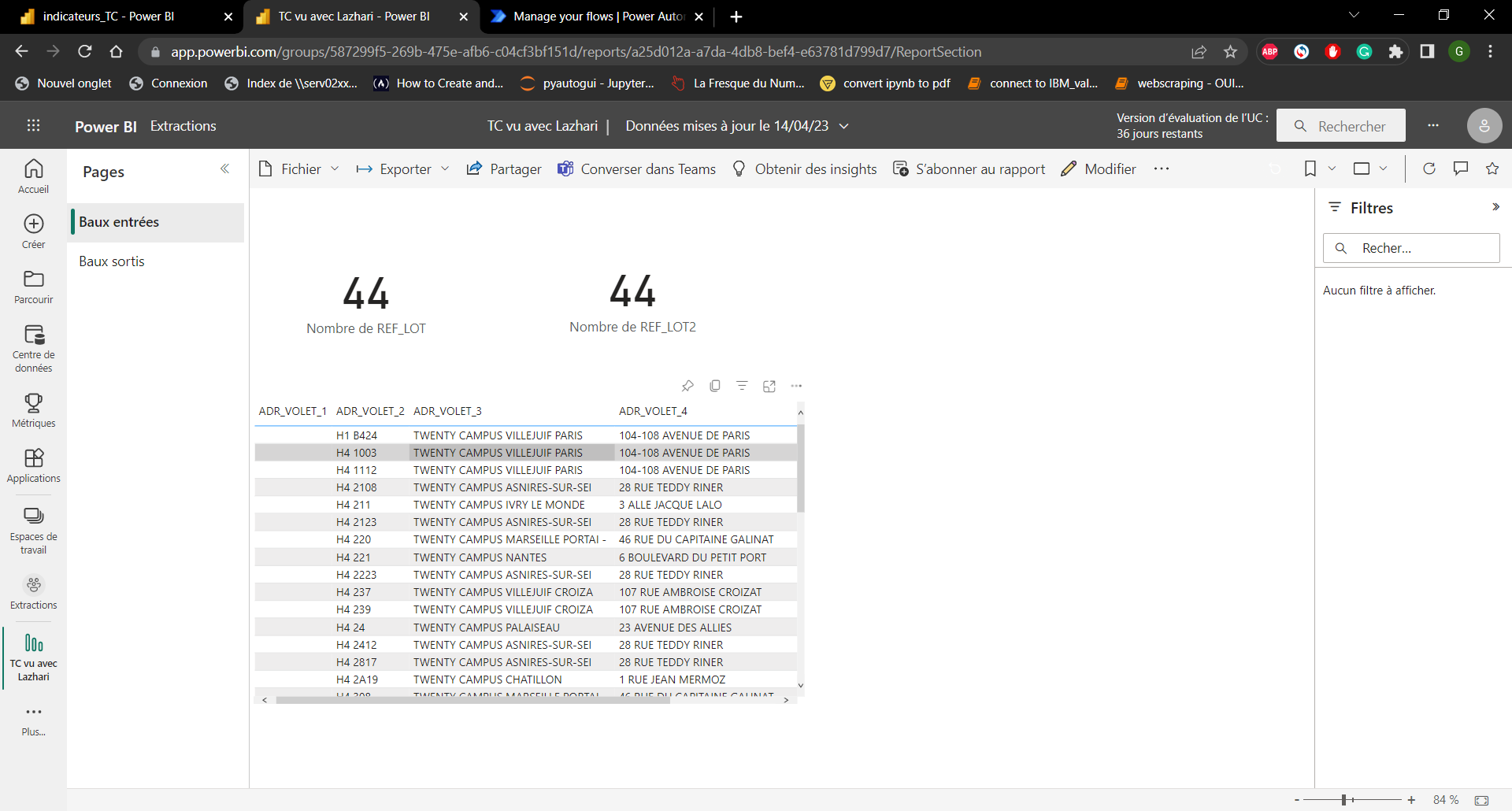Zoom in with the plus button
Viewport: 1512px width, 811px height.
click(1411, 800)
